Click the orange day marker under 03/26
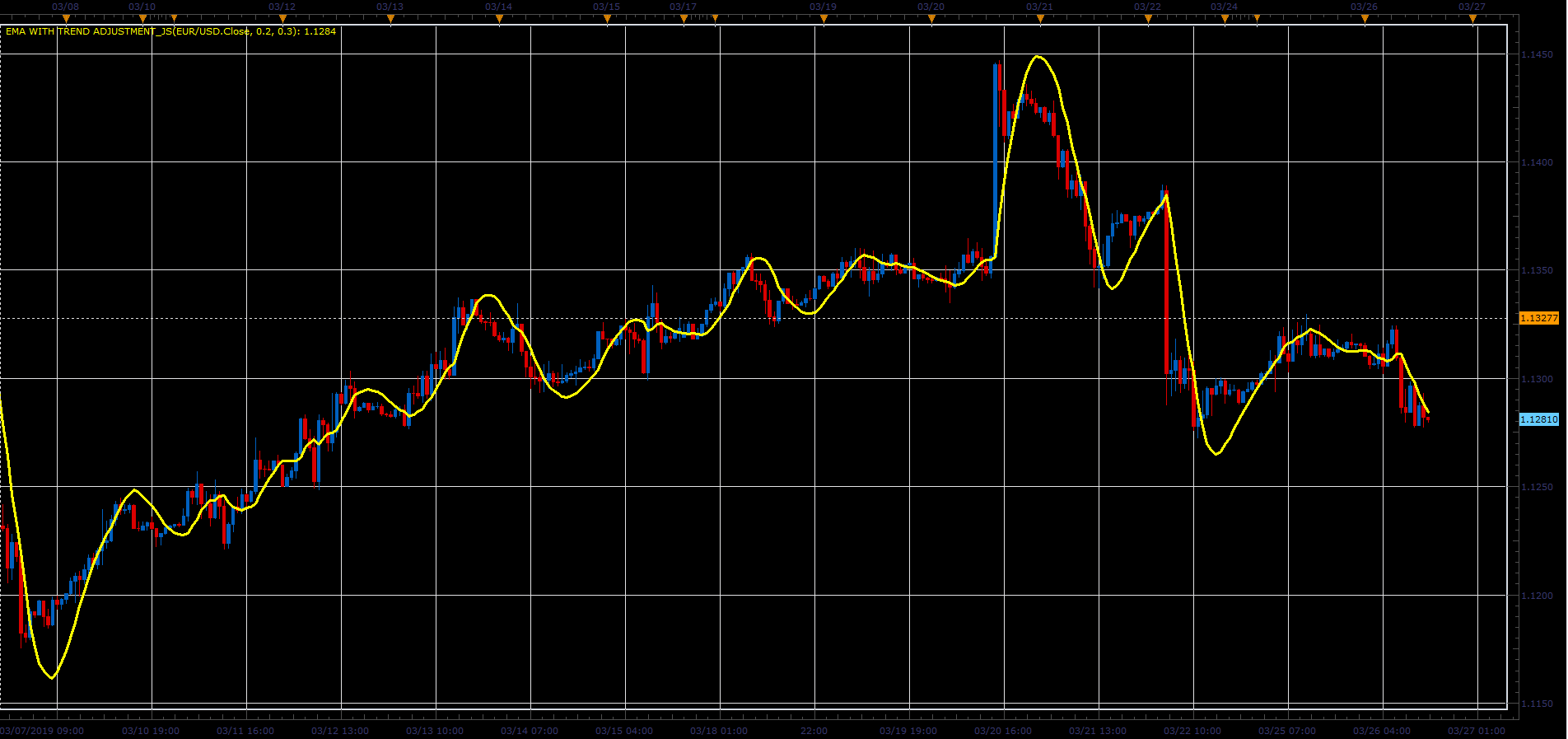1568x739 pixels. tap(1365, 18)
